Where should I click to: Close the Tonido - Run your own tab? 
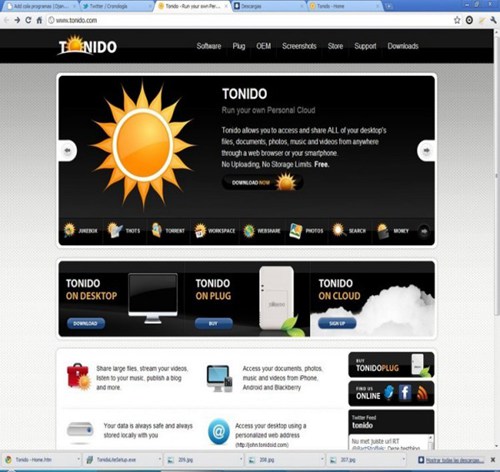[226, 6]
